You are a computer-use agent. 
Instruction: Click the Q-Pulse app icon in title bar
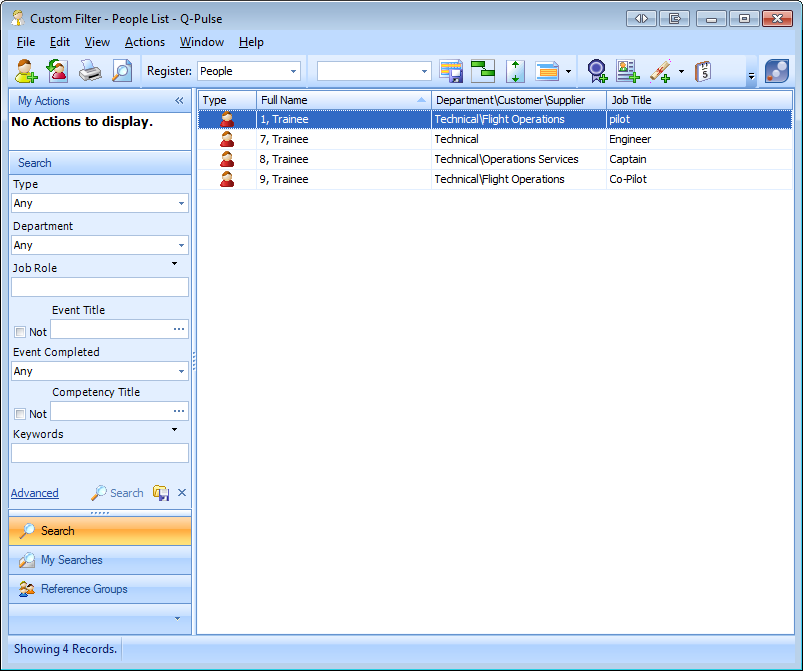point(18,18)
